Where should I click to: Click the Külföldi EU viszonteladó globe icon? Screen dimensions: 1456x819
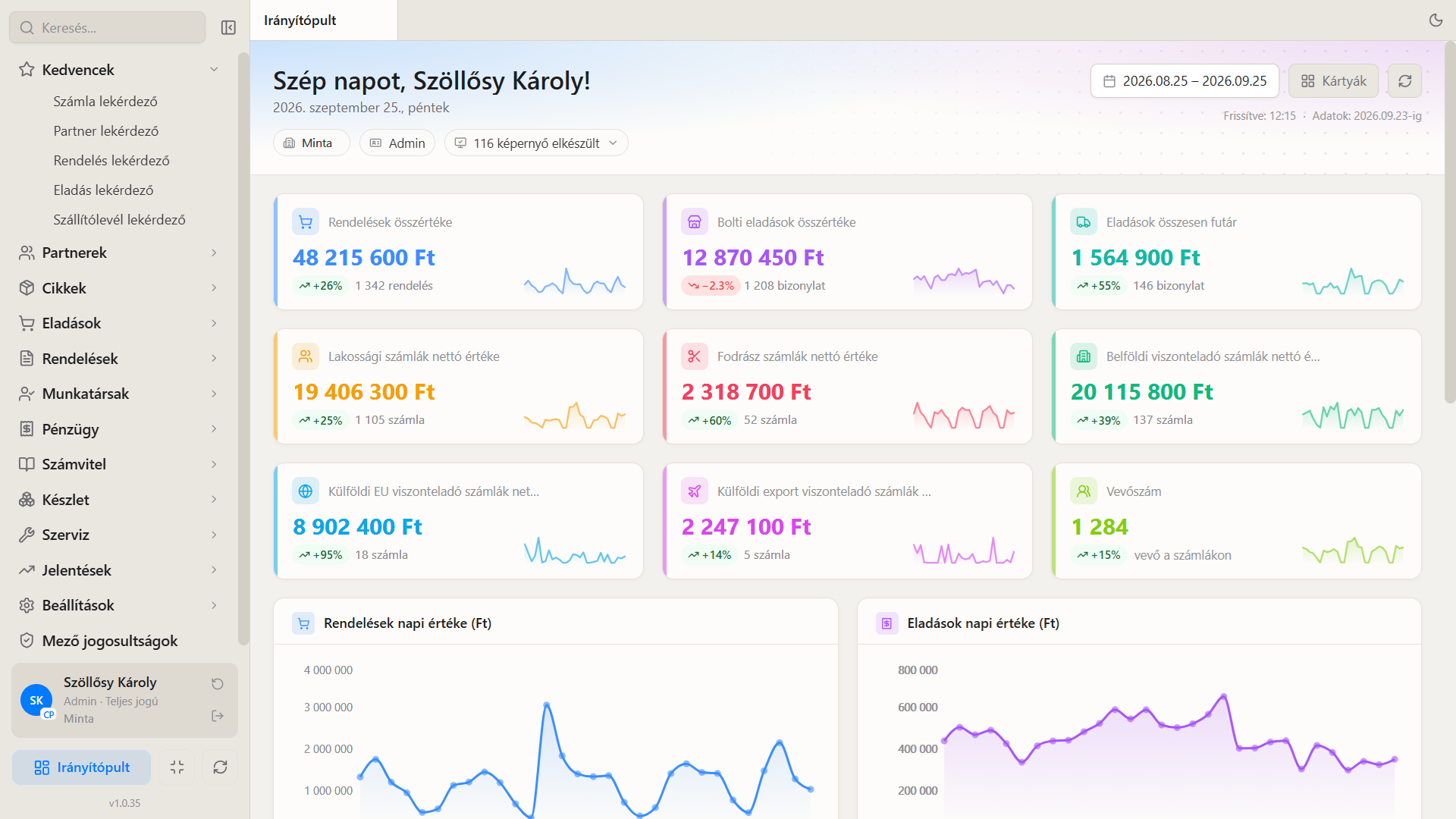click(x=306, y=491)
